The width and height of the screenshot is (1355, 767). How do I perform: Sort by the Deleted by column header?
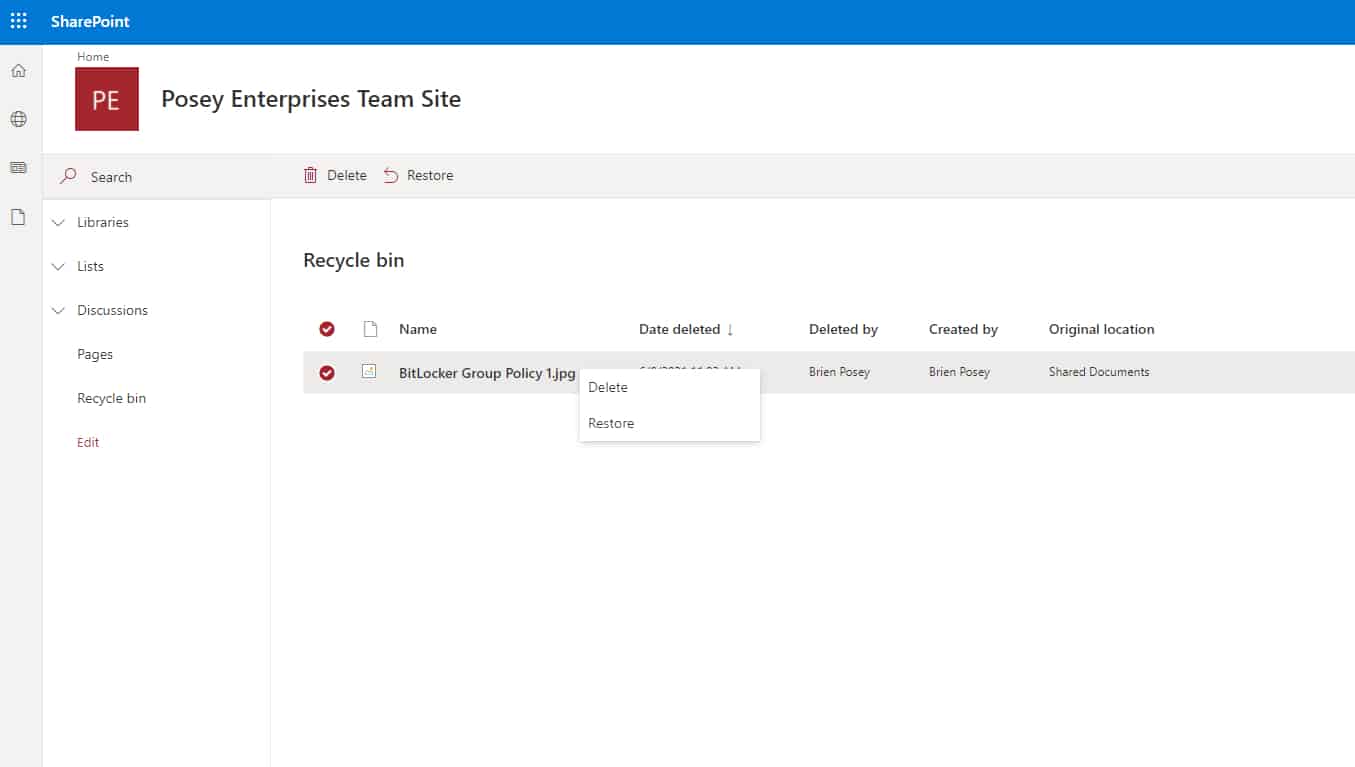coord(843,329)
